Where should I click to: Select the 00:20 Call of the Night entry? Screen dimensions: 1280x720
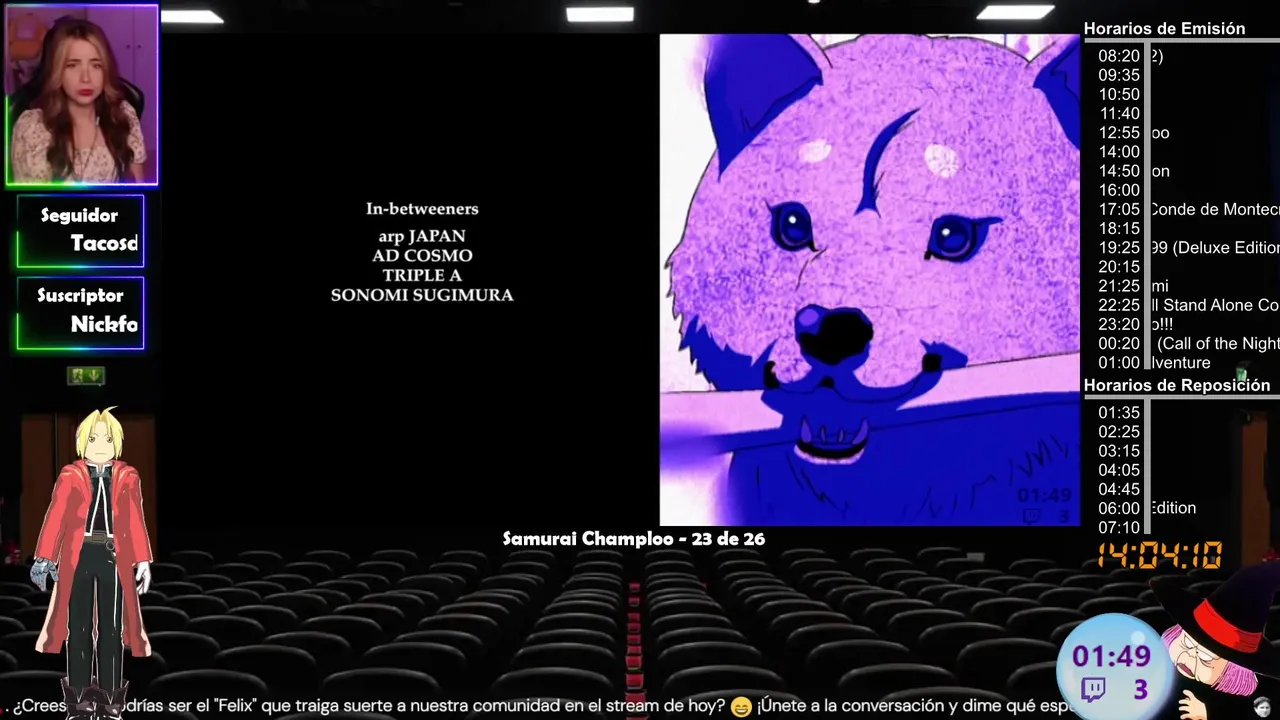point(1188,343)
